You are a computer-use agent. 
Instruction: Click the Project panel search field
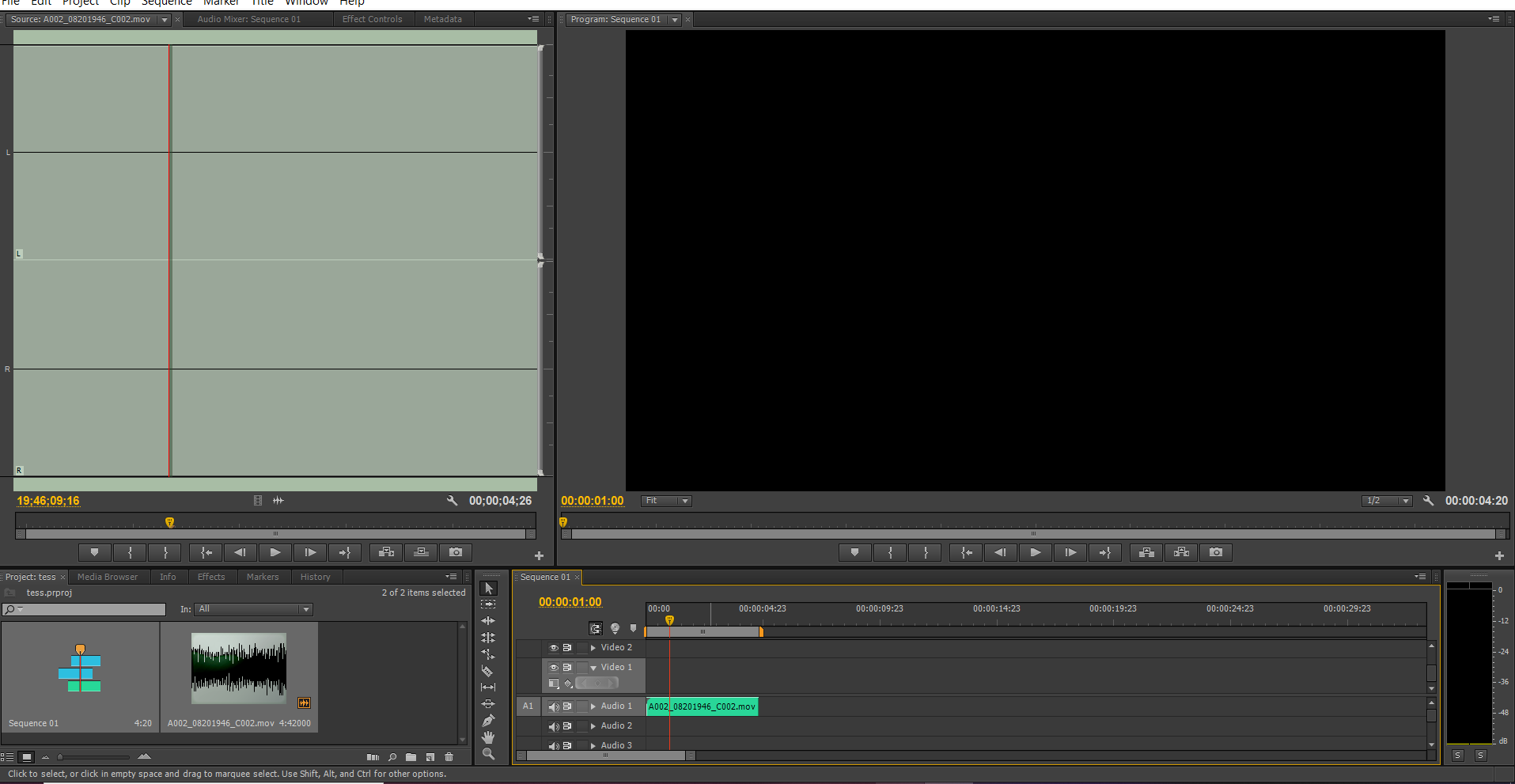click(x=84, y=609)
